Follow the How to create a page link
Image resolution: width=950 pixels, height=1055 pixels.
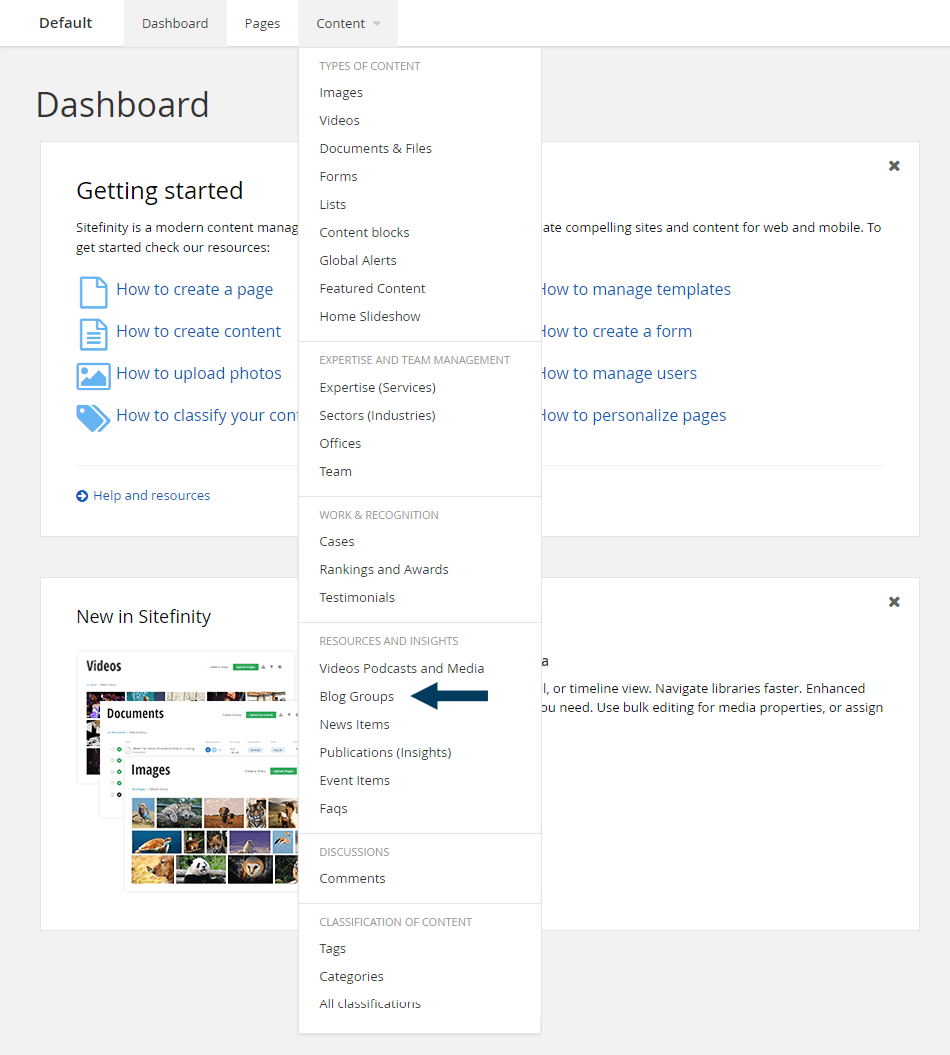pyautogui.click(x=194, y=289)
